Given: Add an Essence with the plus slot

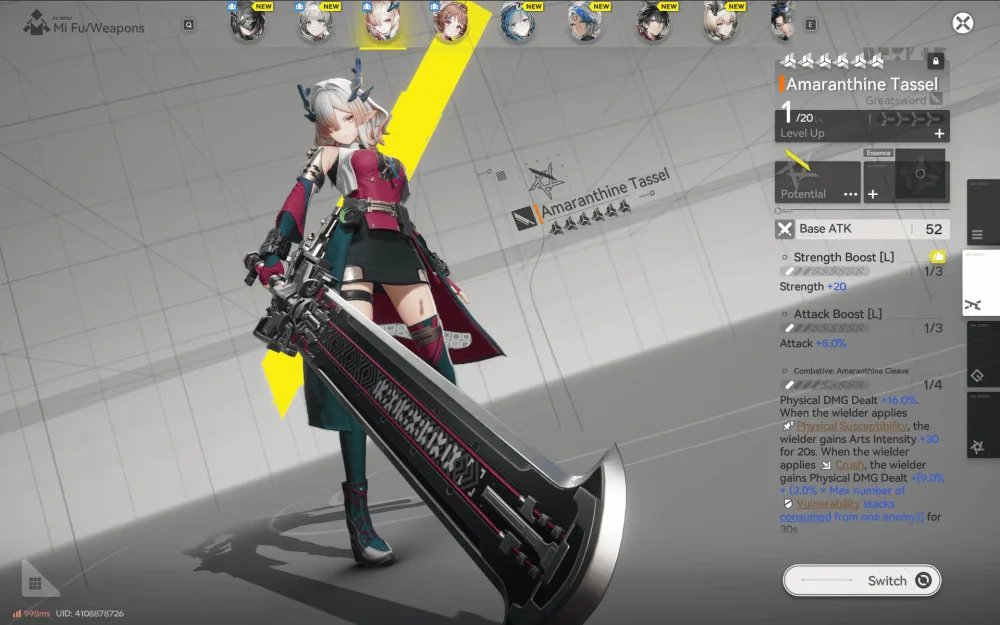Looking at the screenshot, I should point(872,194).
